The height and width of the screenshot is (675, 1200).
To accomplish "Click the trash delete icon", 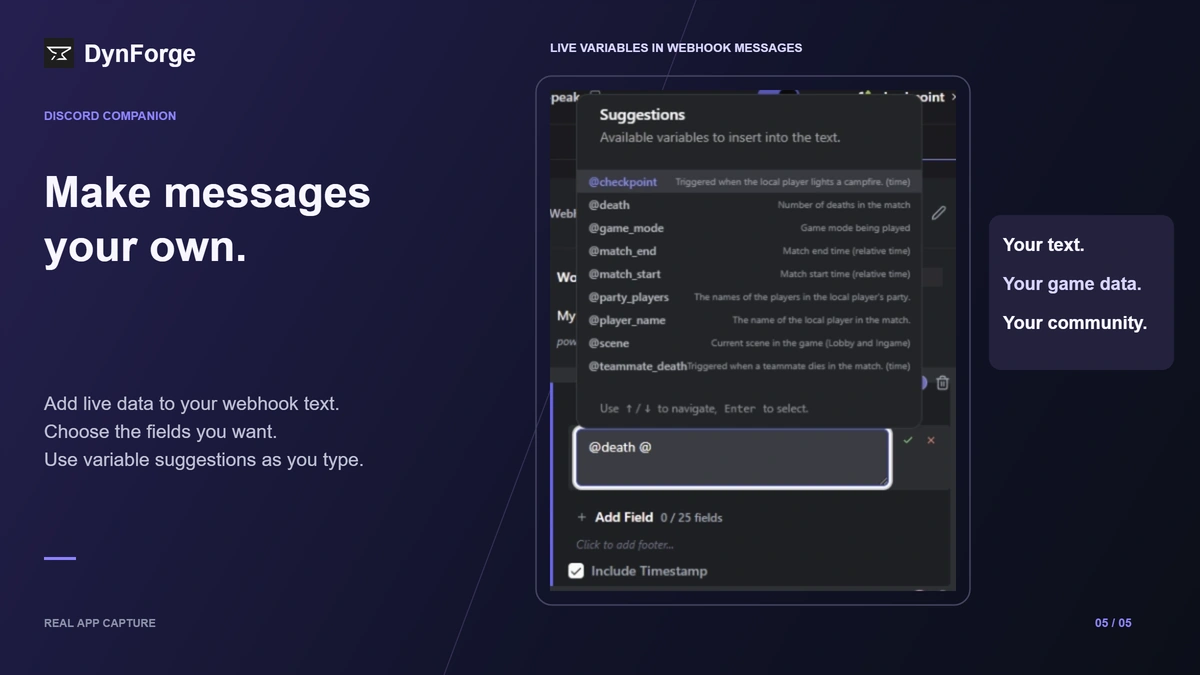I will (942, 383).
